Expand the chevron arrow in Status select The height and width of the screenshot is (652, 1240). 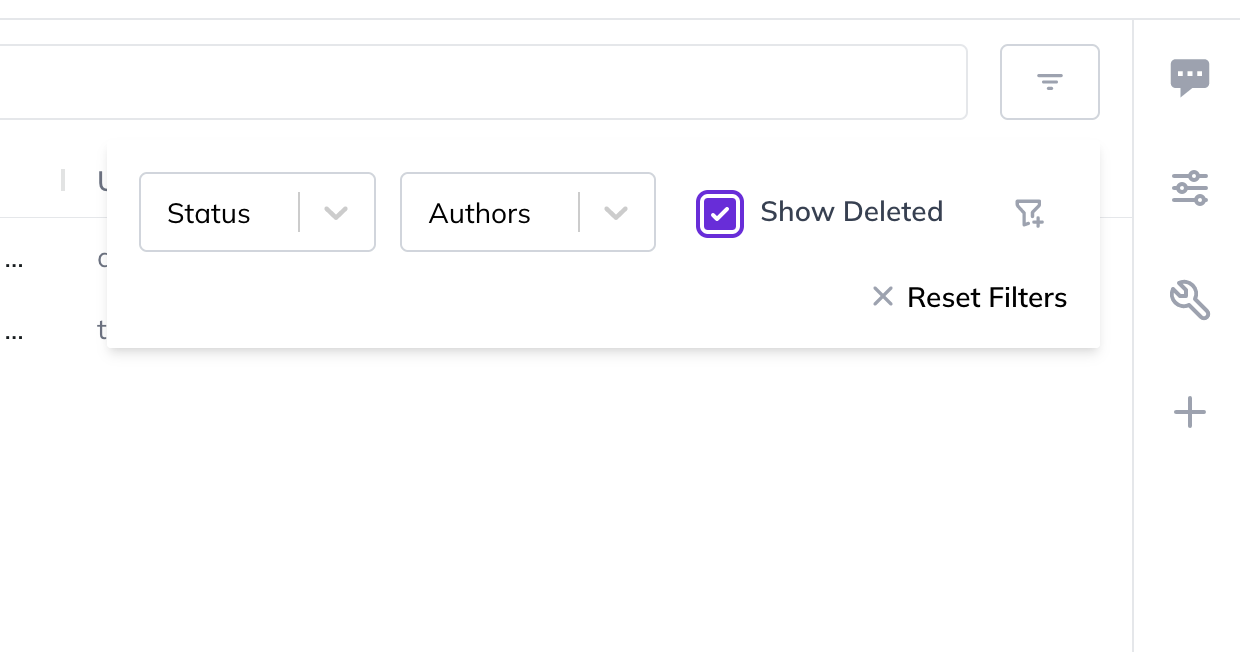336,213
